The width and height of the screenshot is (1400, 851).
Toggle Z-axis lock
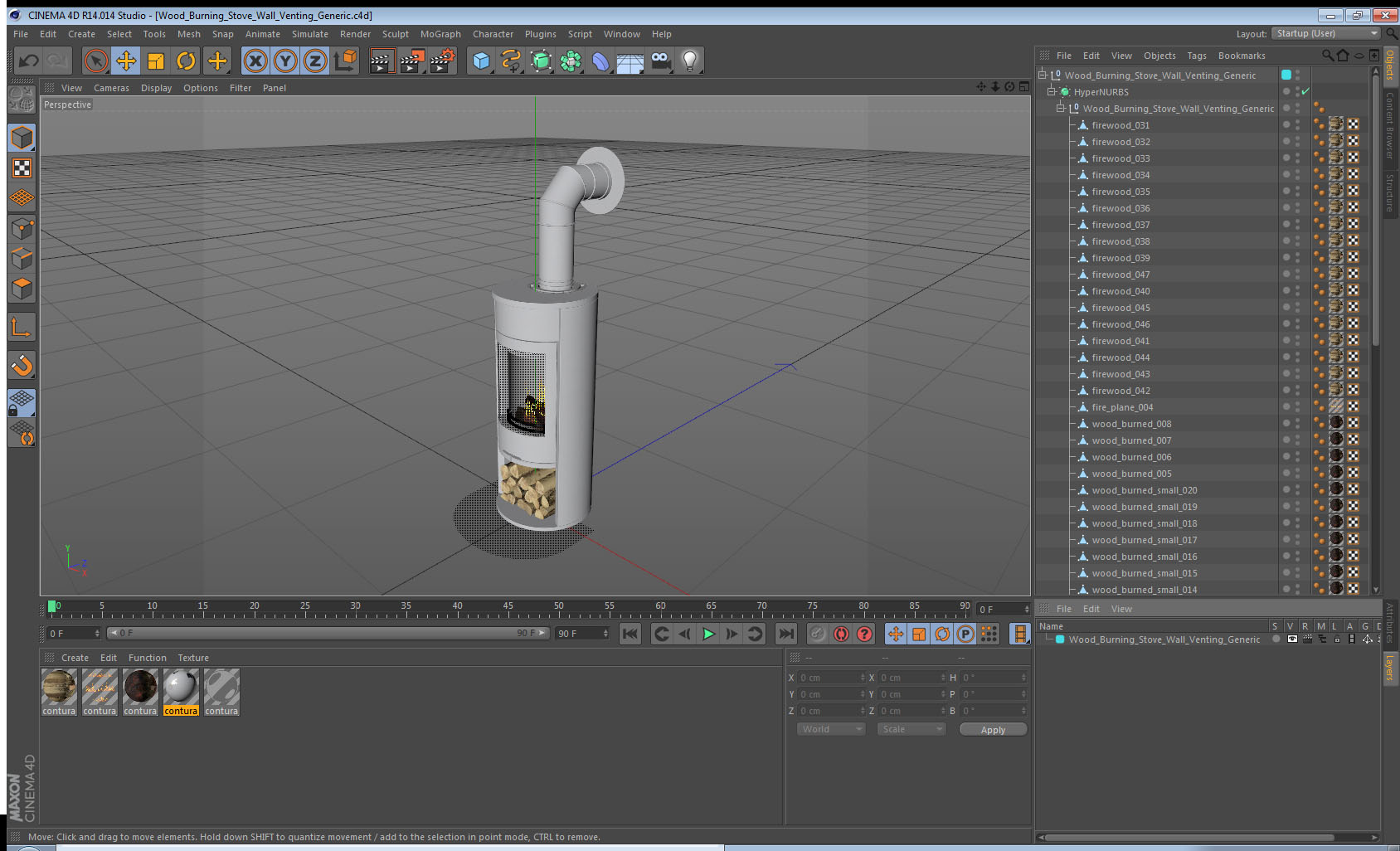(315, 61)
